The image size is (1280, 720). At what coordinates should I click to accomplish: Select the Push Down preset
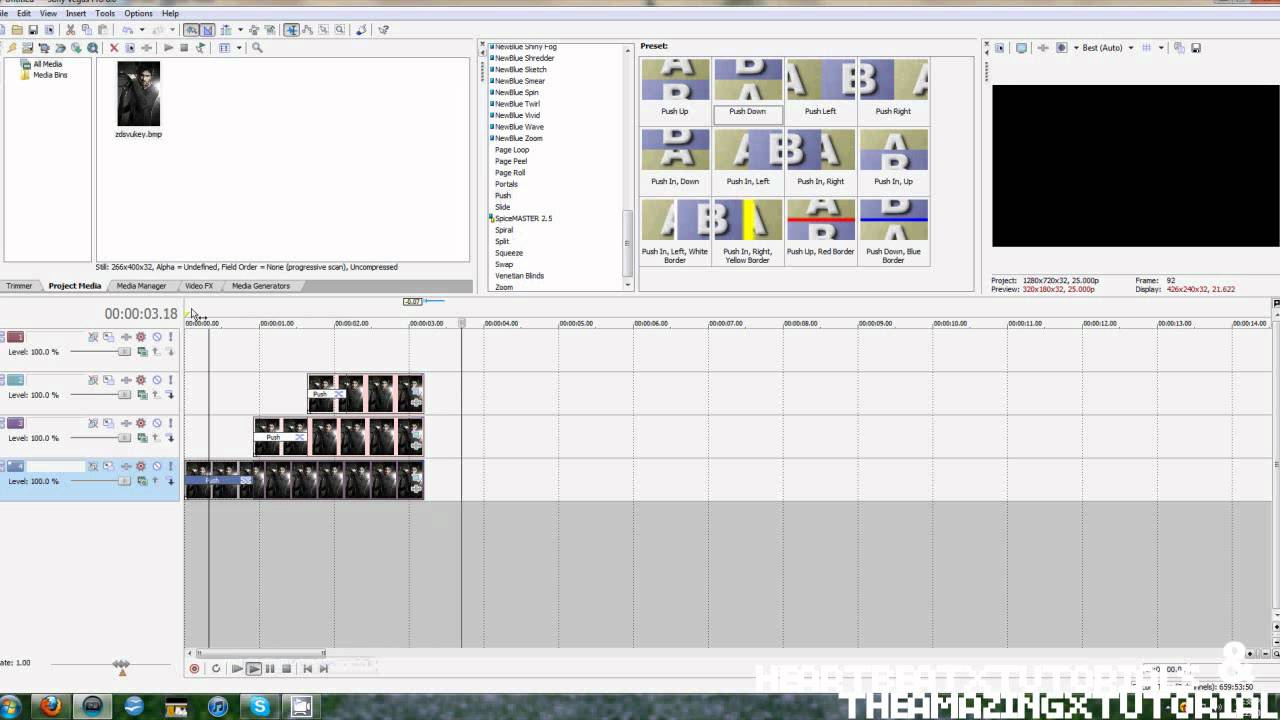click(x=747, y=90)
